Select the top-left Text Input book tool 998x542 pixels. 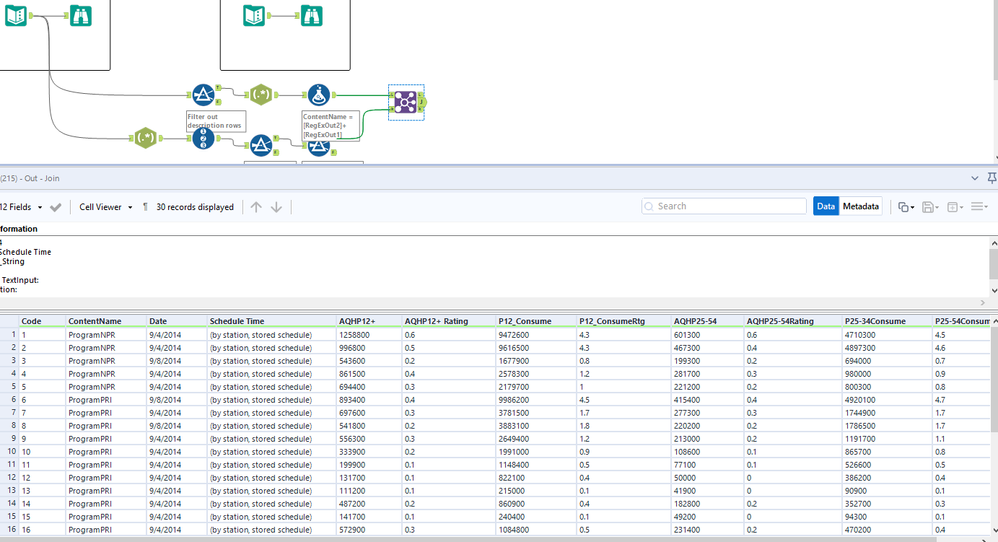point(15,15)
